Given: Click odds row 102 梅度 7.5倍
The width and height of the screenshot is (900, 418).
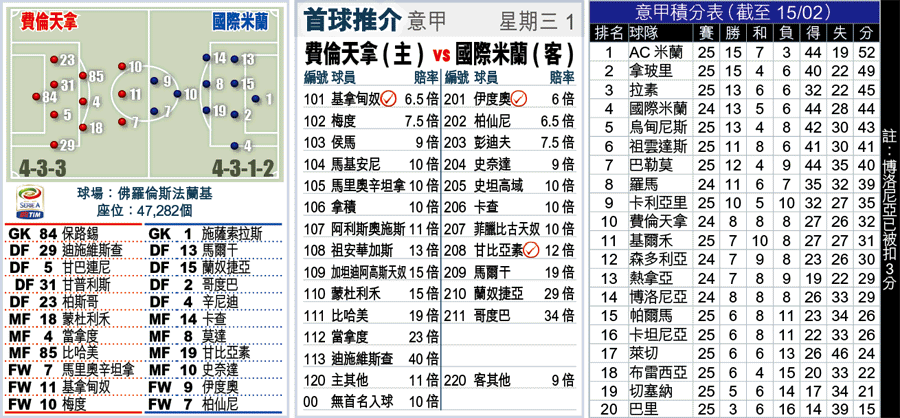Looking at the screenshot, I should tap(371, 121).
